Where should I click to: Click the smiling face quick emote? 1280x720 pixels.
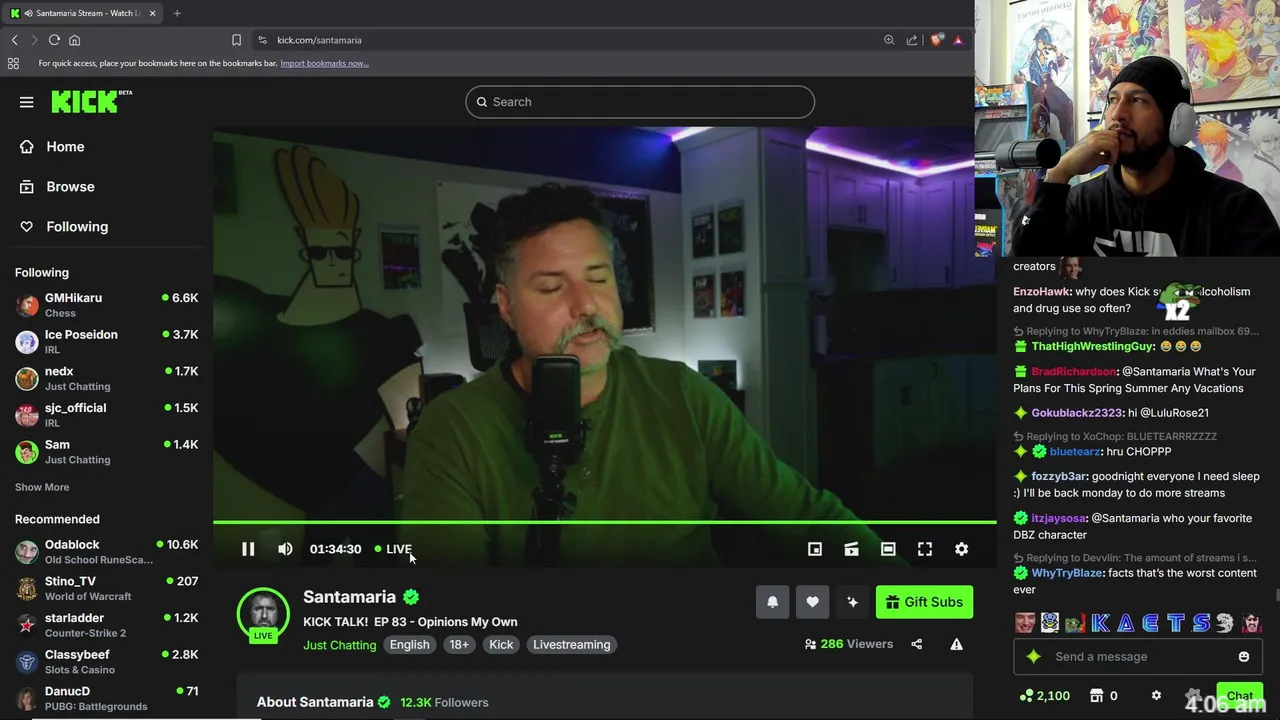coord(1025,623)
